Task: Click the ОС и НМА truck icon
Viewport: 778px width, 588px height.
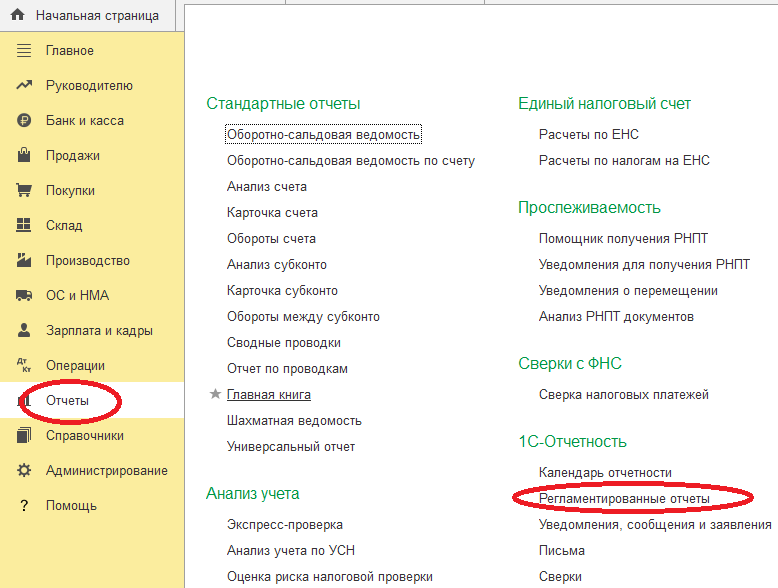Action: coord(24,296)
